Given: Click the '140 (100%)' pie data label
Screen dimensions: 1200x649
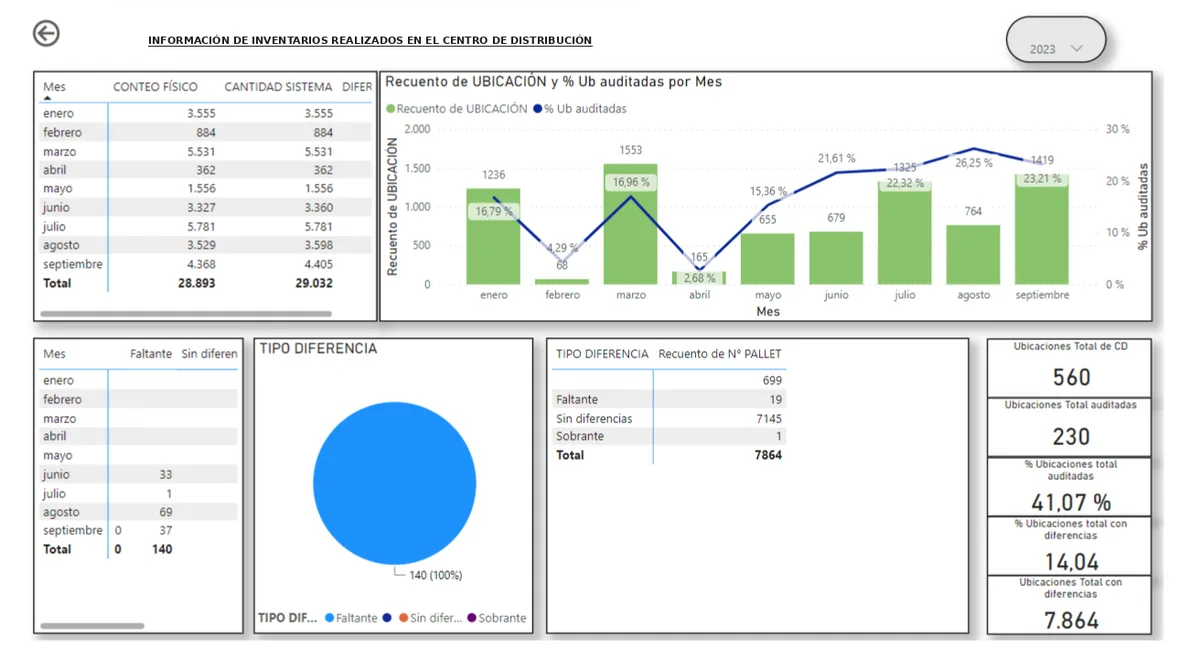Looking at the screenshot, I should pos(436,575).
